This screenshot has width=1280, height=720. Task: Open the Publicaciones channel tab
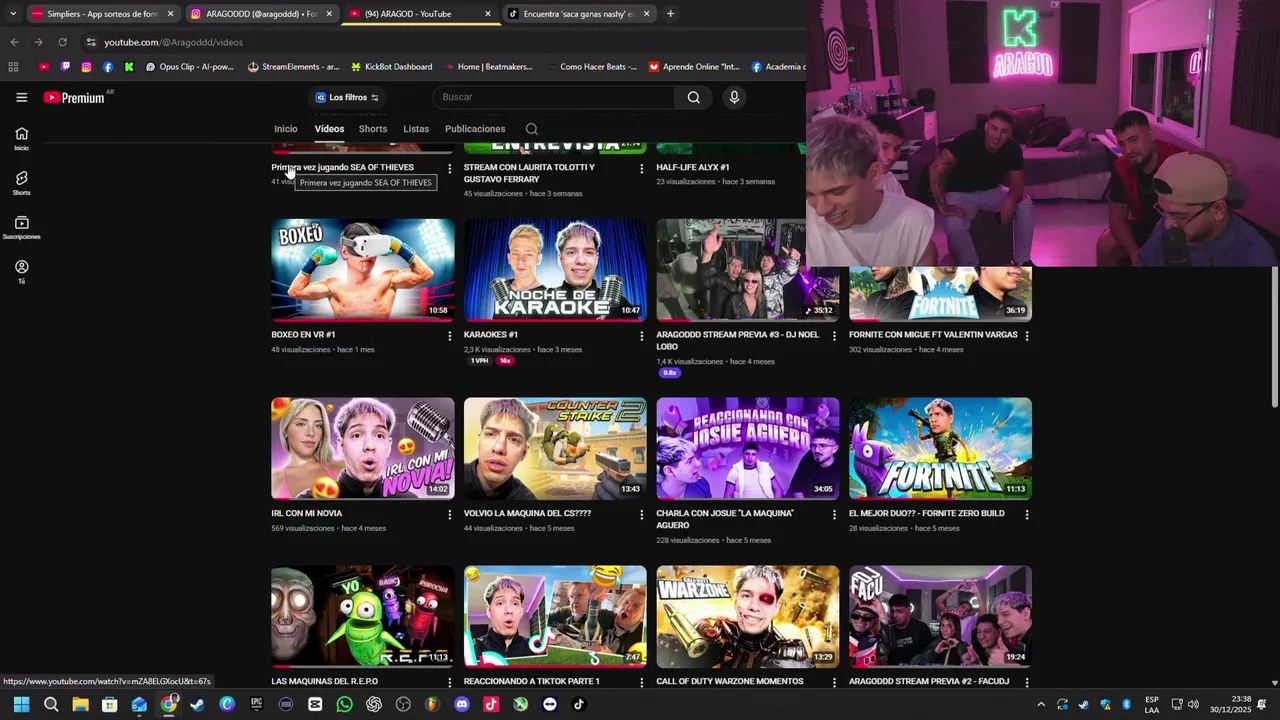pyautogui.click(x=475, y=129)
